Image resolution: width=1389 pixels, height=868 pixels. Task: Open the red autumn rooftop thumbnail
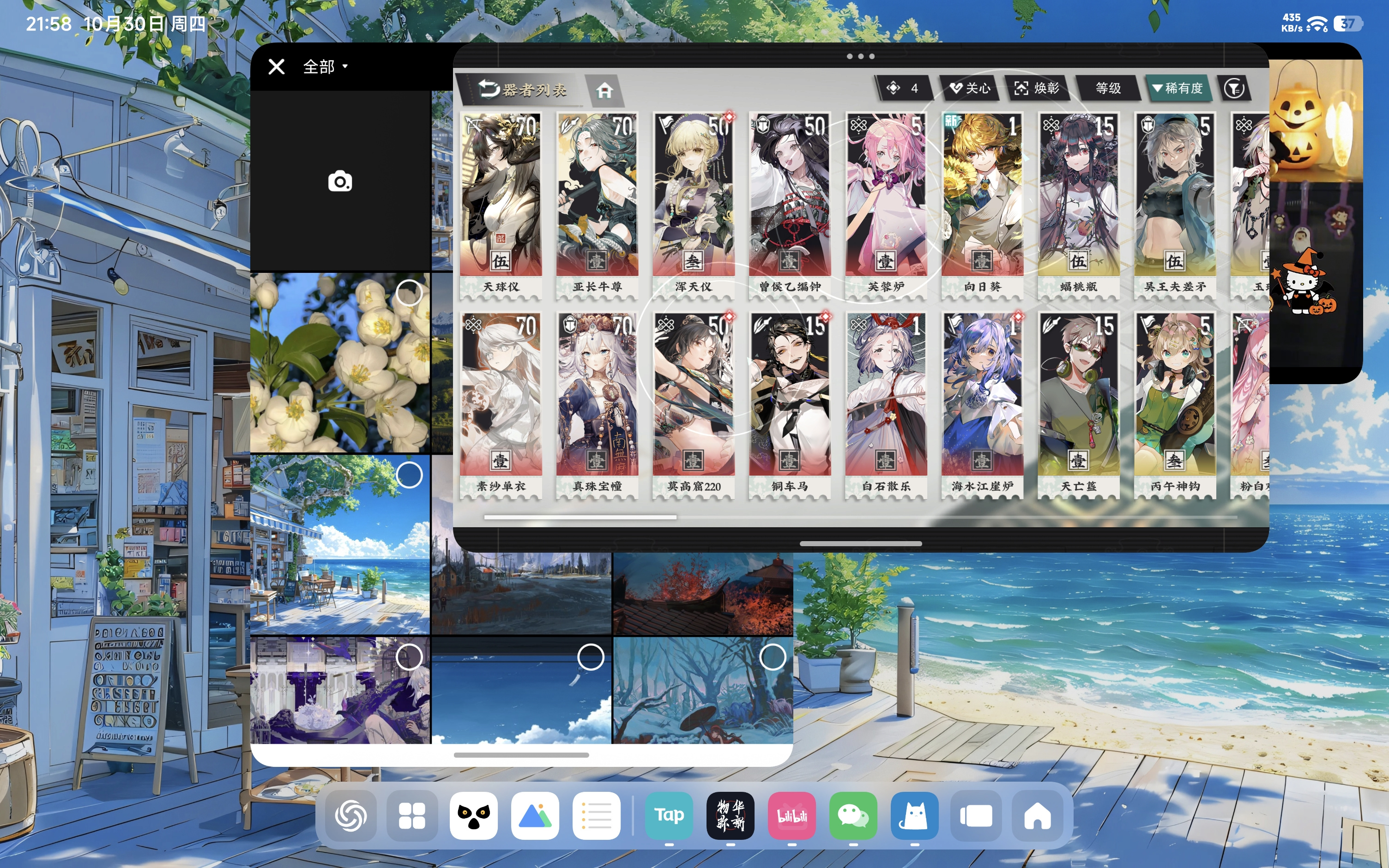point(703,594)
